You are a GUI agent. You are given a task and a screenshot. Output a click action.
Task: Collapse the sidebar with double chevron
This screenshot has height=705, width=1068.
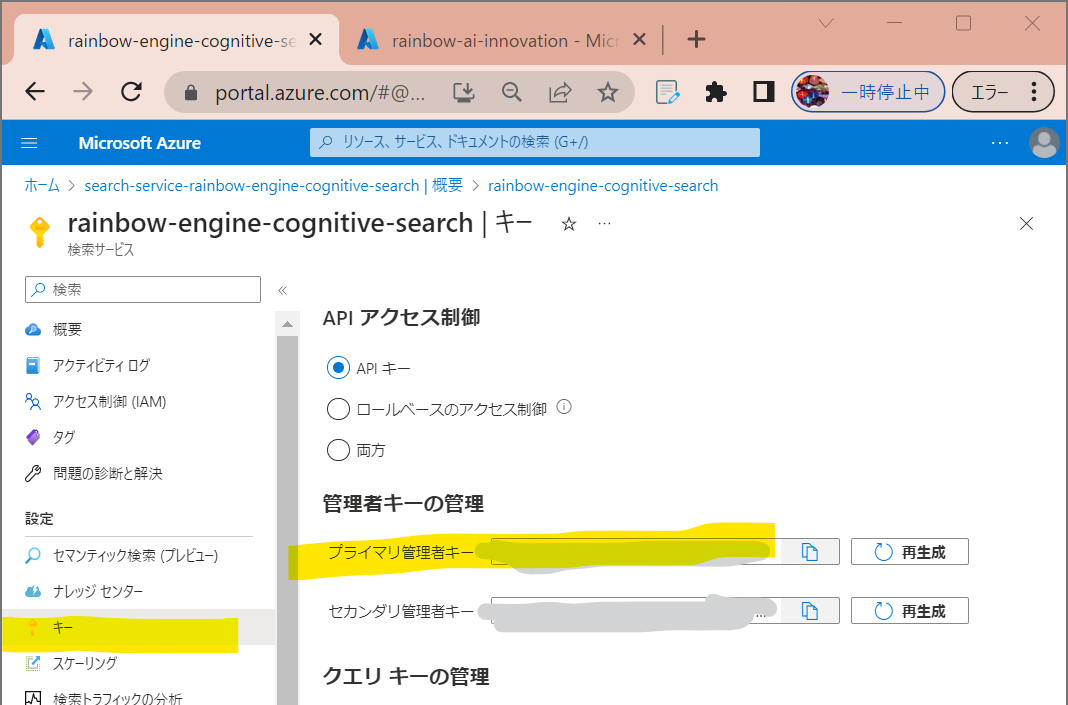pyautogui.click(x=283, y=290)
